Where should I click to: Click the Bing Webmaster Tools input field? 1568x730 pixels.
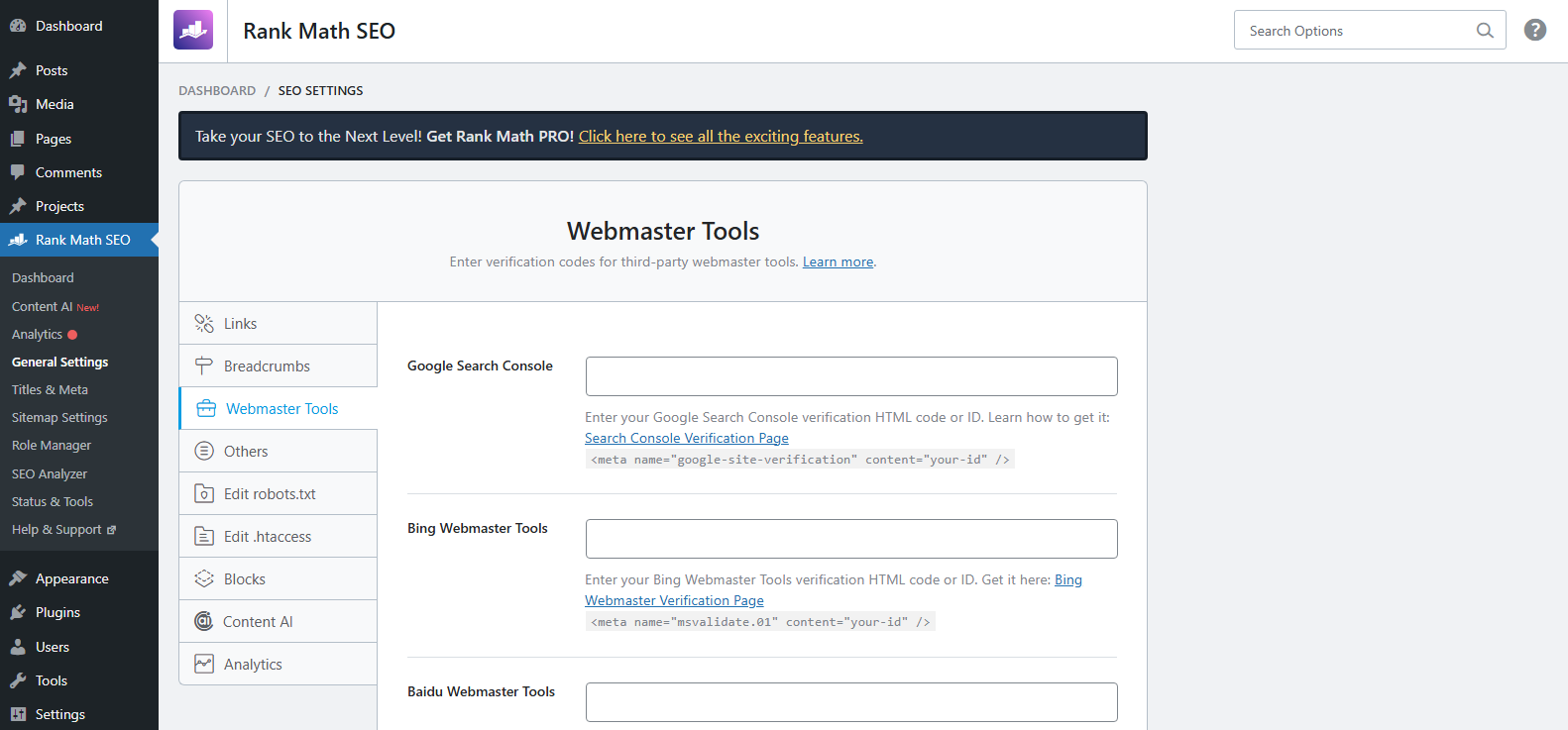pos(851,539)
